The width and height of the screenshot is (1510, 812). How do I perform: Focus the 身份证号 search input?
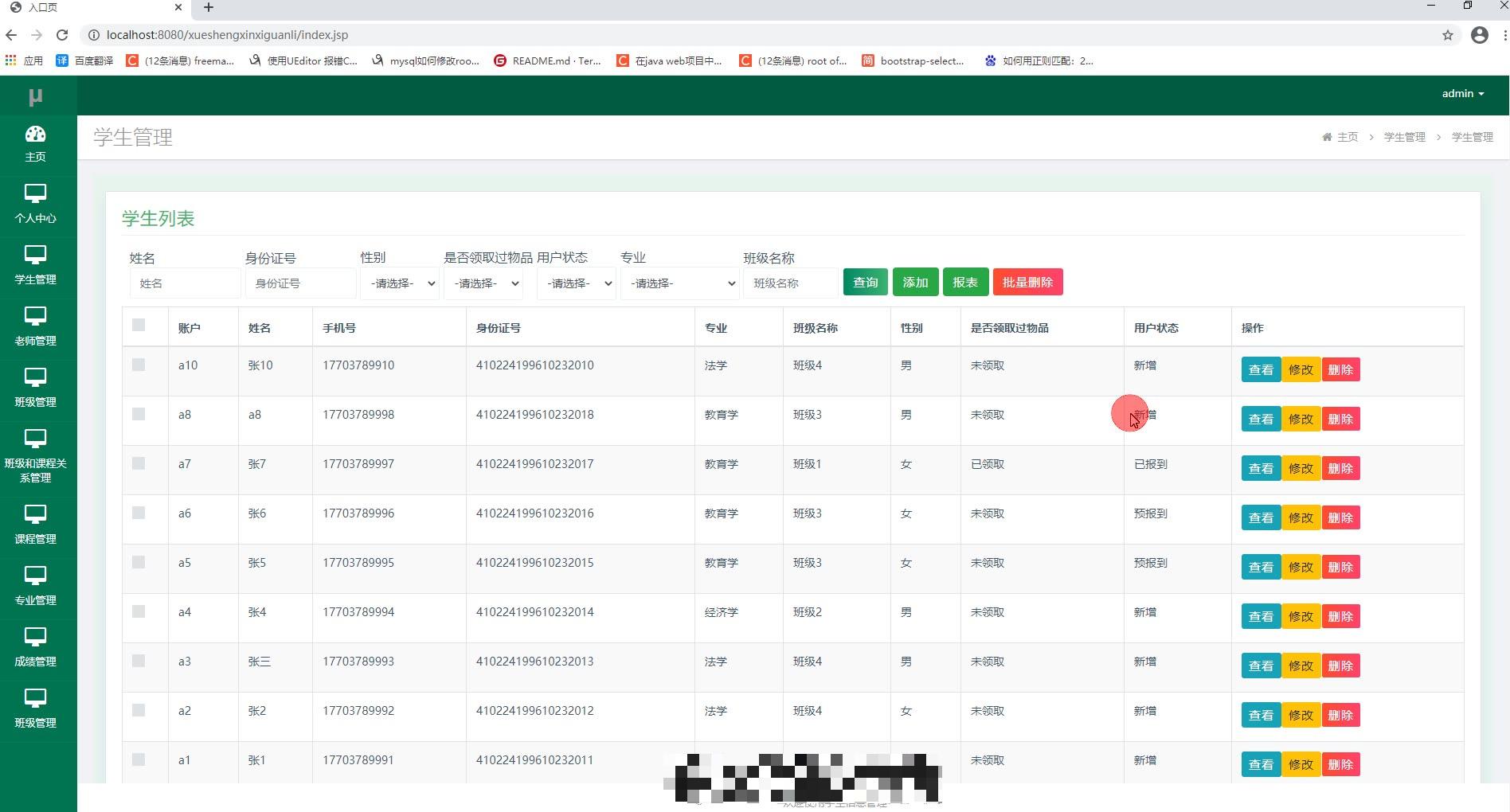(300, 283)
